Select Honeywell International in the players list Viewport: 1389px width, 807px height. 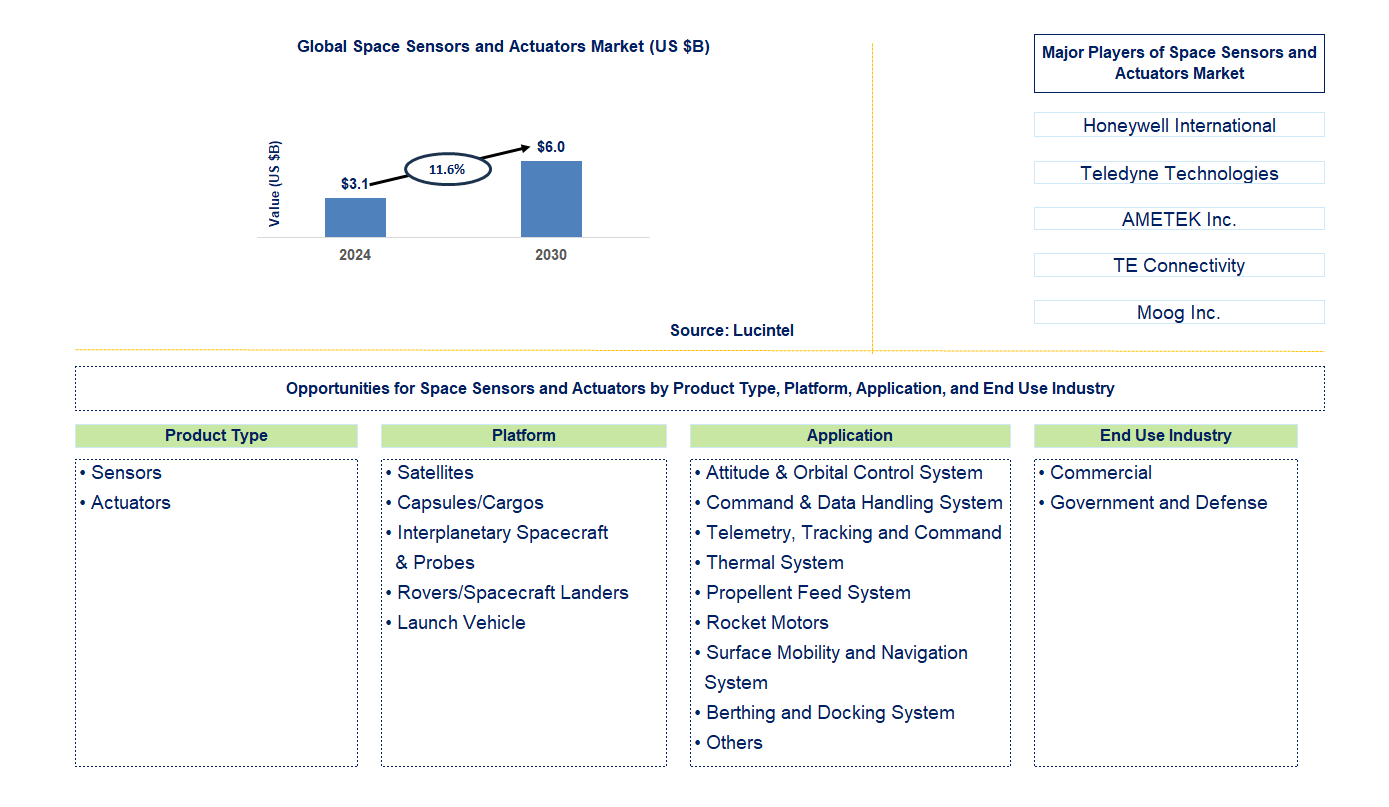click(x=1179, y=125)
